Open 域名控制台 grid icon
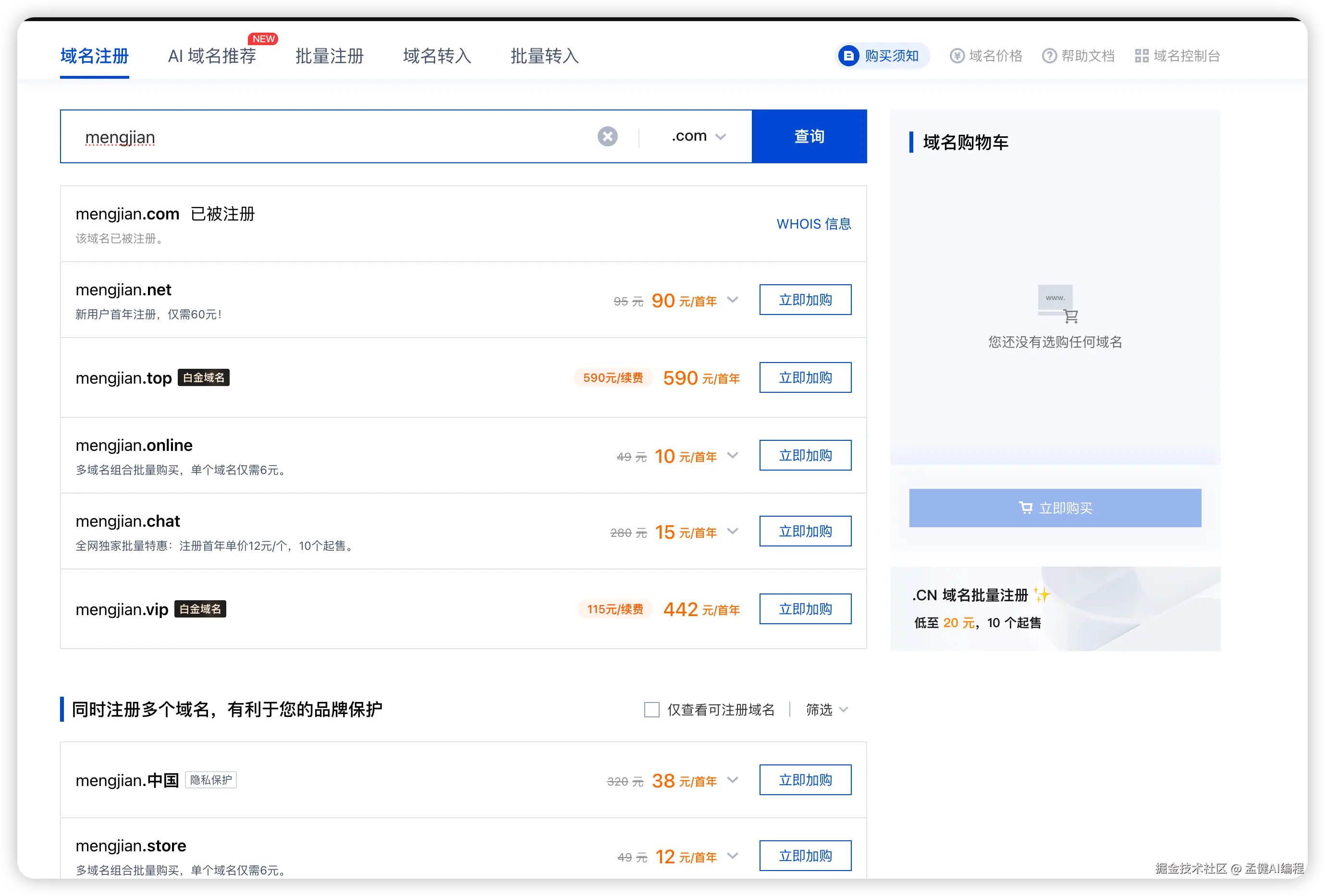 tap(1141, 56)
